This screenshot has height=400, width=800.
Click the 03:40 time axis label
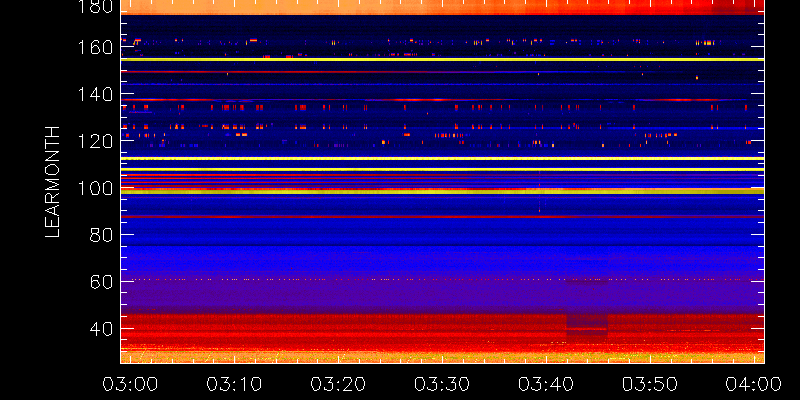(546, 384)
